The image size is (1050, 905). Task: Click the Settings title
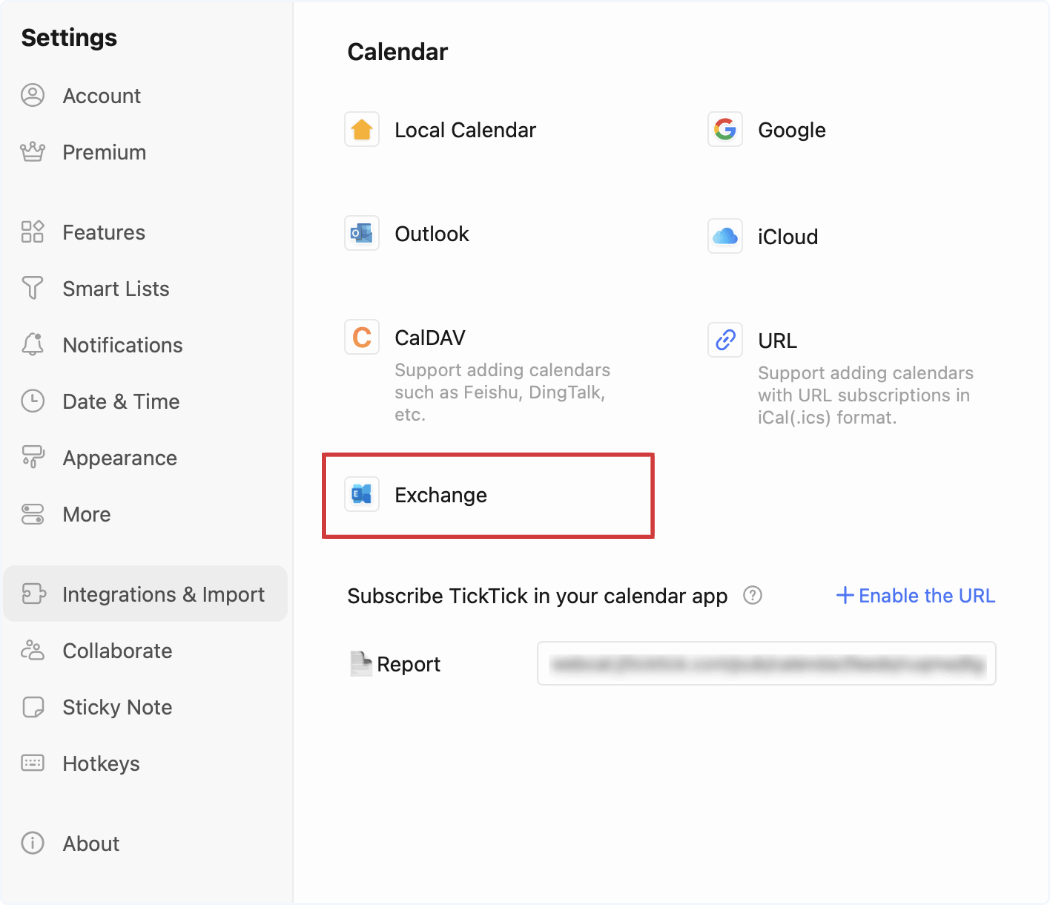69,38
